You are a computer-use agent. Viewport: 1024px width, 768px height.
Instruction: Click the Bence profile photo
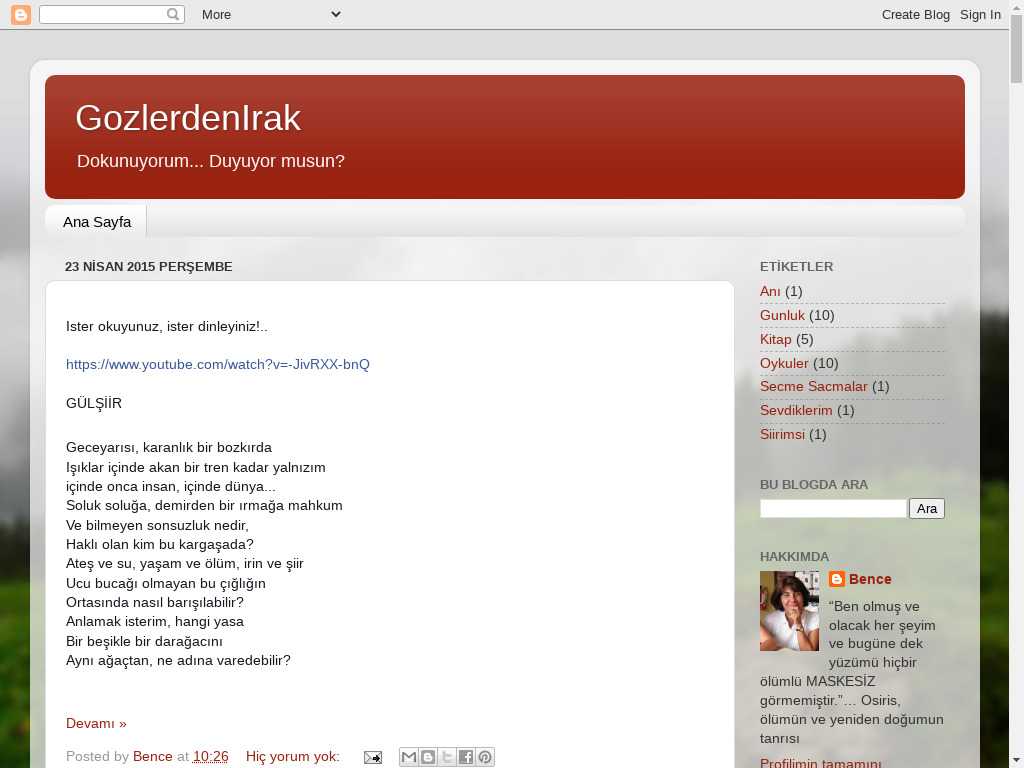click(x=789, y=611)
